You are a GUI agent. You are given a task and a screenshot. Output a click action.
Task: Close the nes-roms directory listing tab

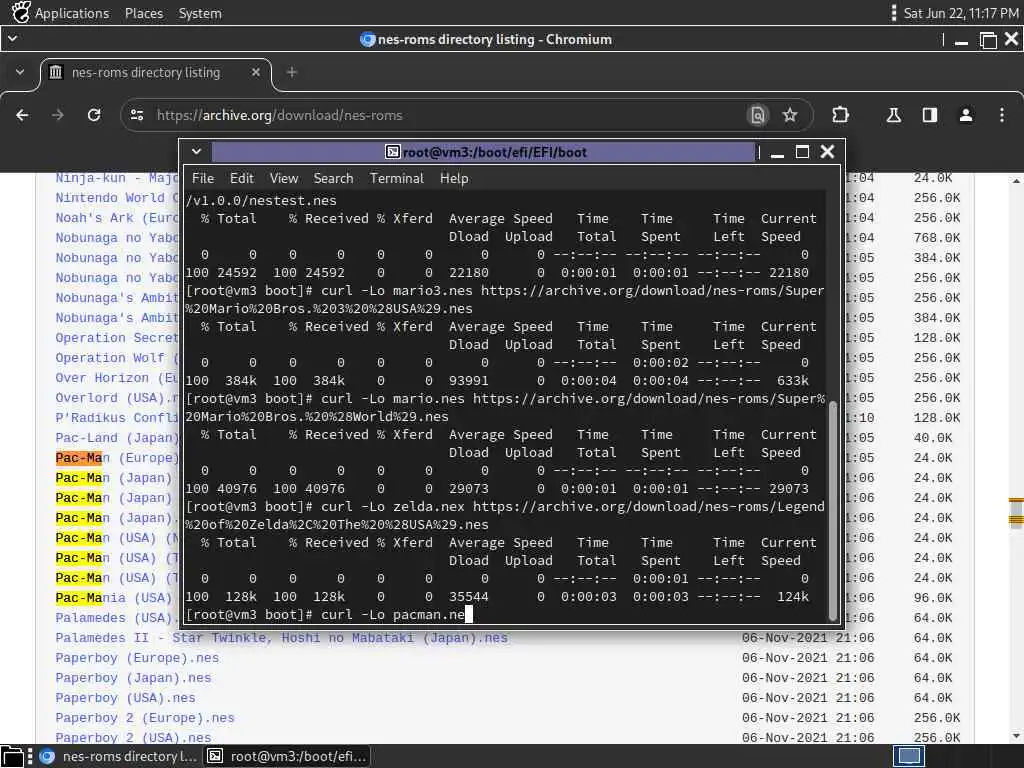coord(256,72)
